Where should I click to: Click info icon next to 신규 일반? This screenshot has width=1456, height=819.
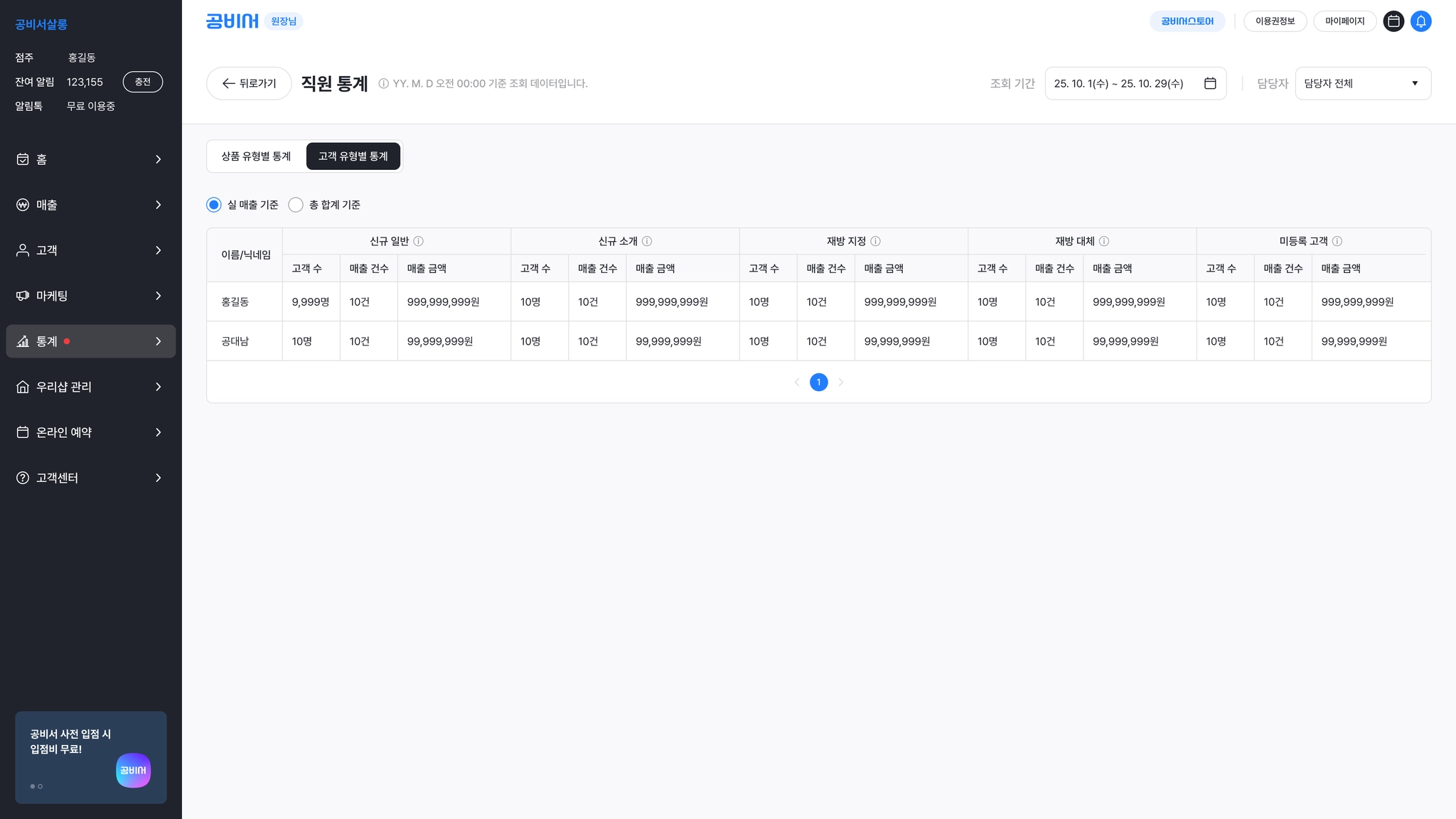(x=419, y=241)
